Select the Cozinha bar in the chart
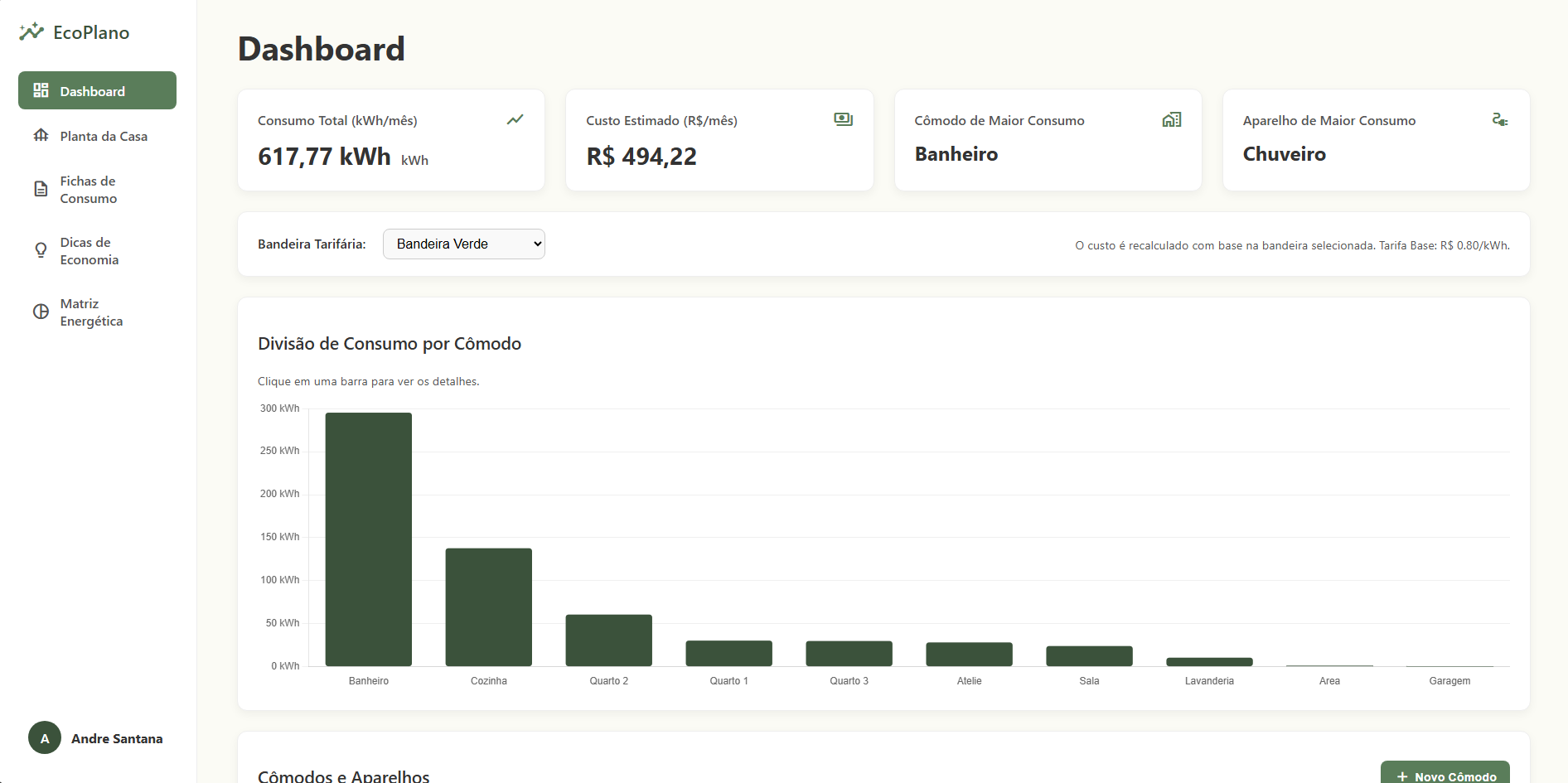1568x783 pixels. (489, 607)
